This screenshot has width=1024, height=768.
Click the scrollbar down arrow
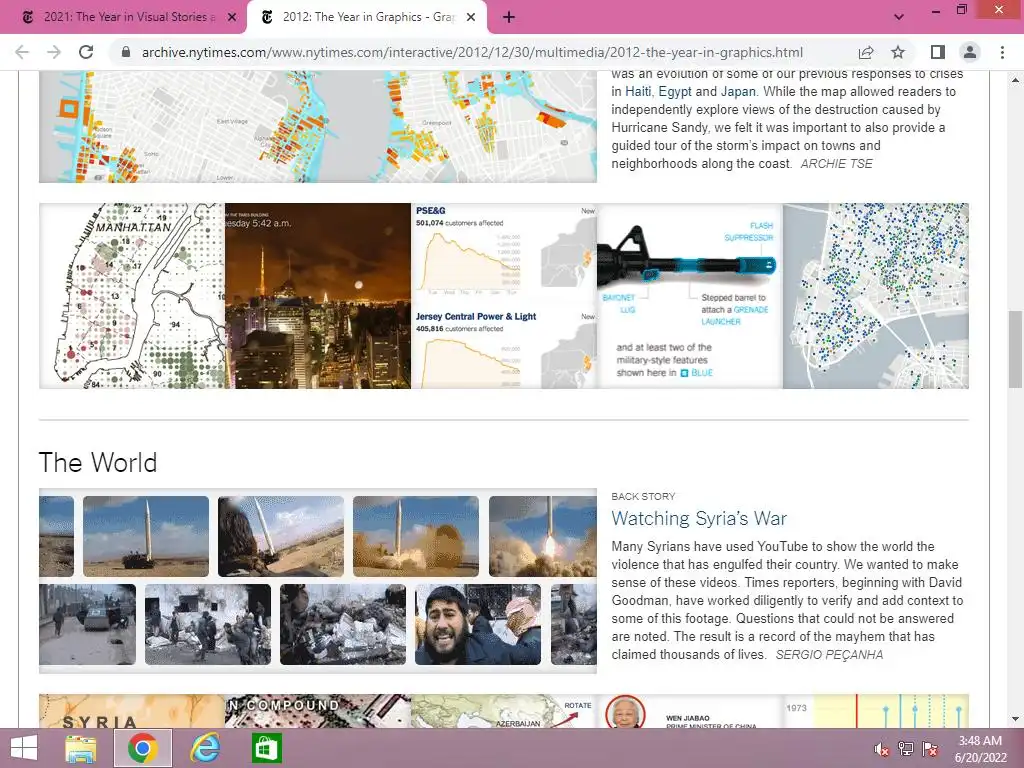pyautogui.click(x=1016, y=719)
